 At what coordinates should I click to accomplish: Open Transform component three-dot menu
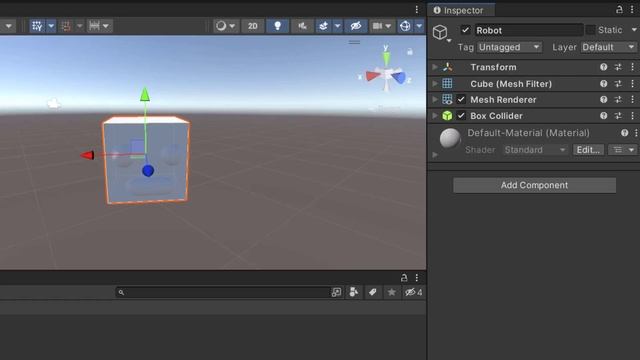pos(633,67)
